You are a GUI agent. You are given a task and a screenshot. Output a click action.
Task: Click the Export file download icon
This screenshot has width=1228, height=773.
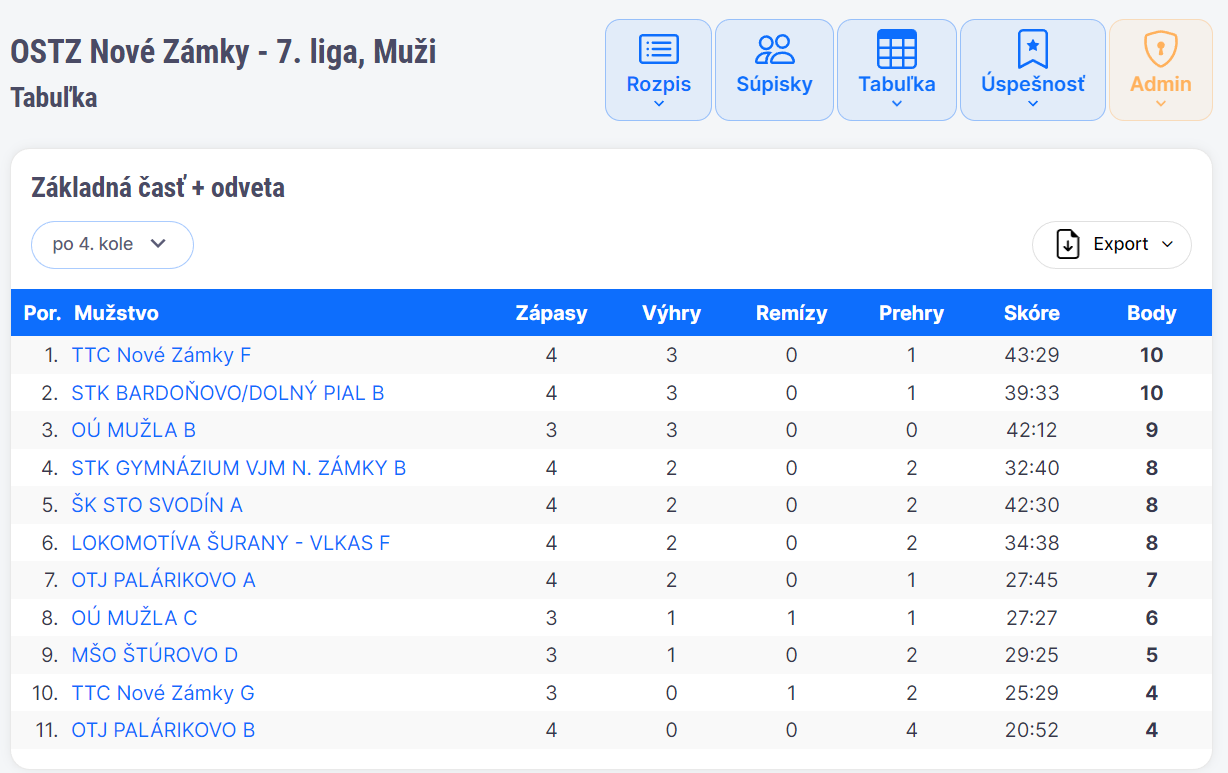(x=1068, y=244)
